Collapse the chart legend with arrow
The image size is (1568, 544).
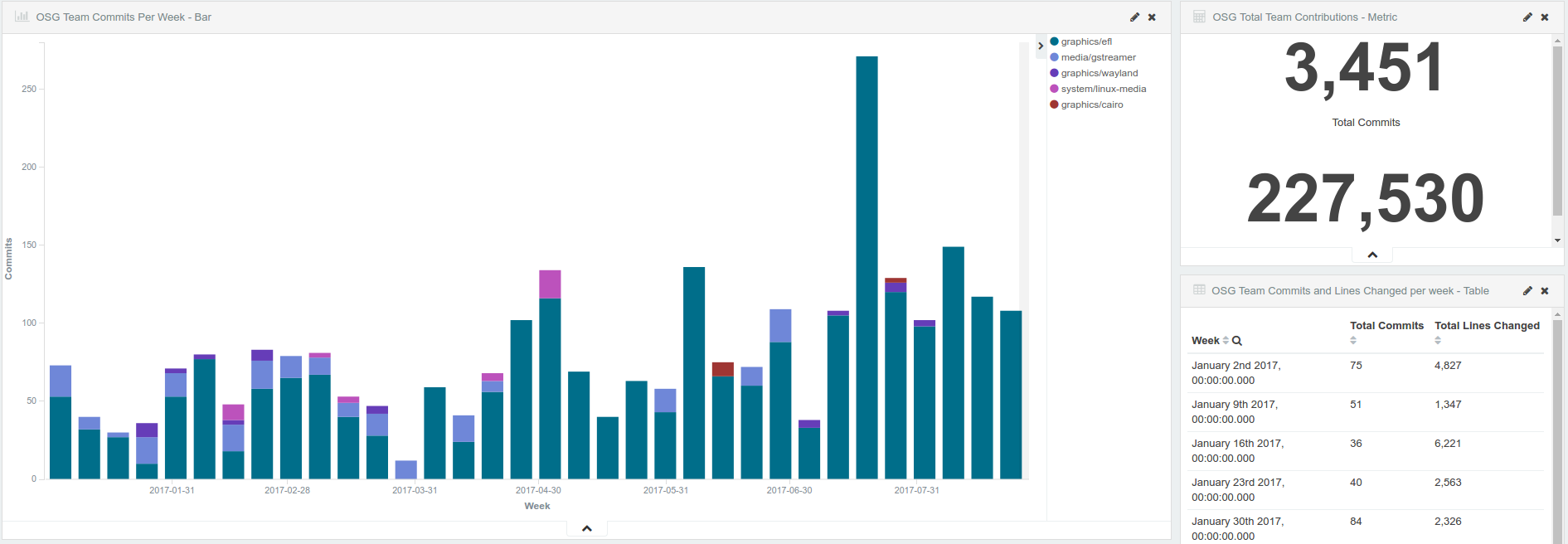pyautogui.click(x=1041, y=46)
